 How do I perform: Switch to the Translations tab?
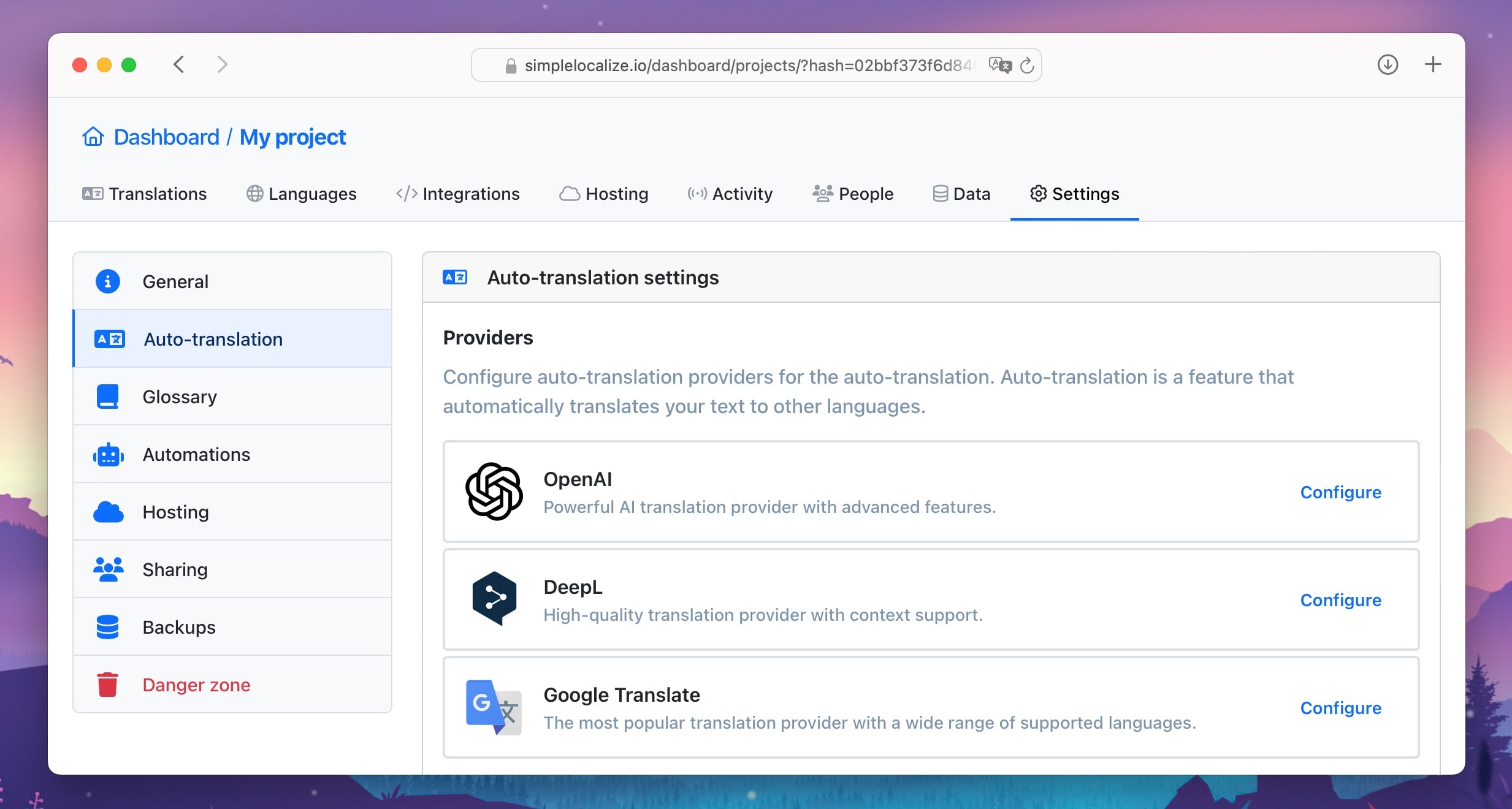point(145,194)
